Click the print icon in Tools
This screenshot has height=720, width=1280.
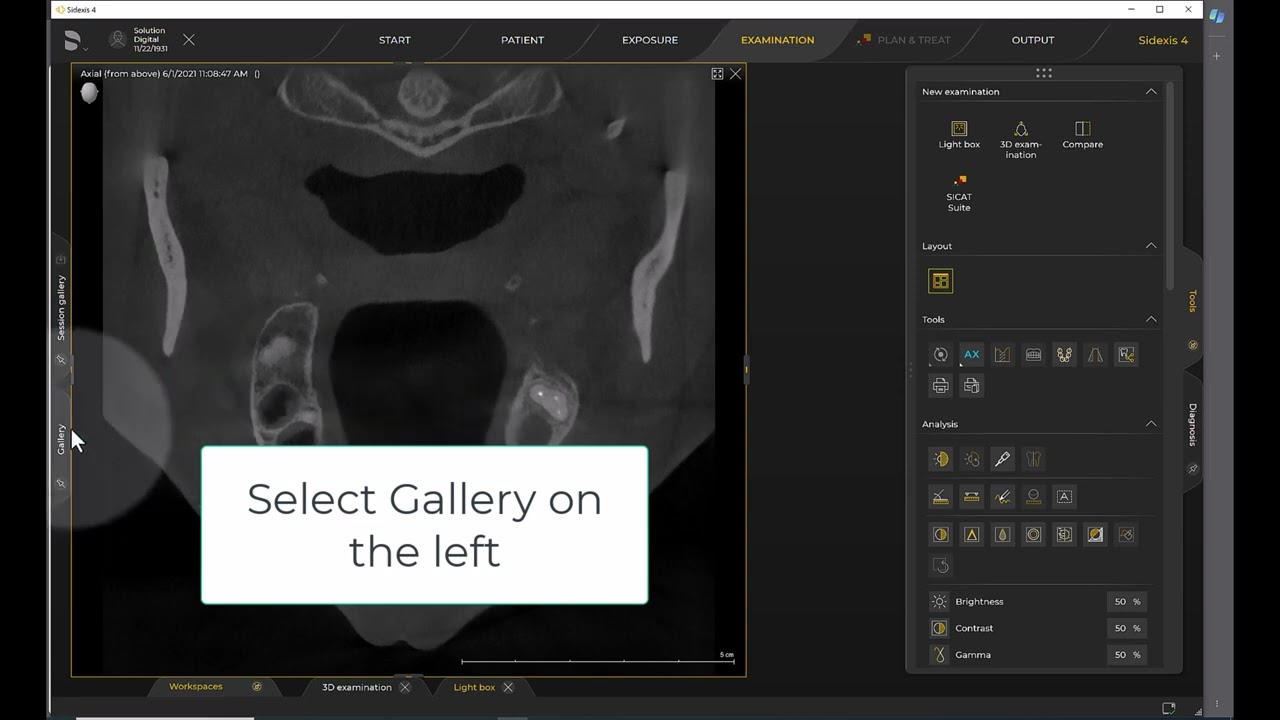coord(940,385)
